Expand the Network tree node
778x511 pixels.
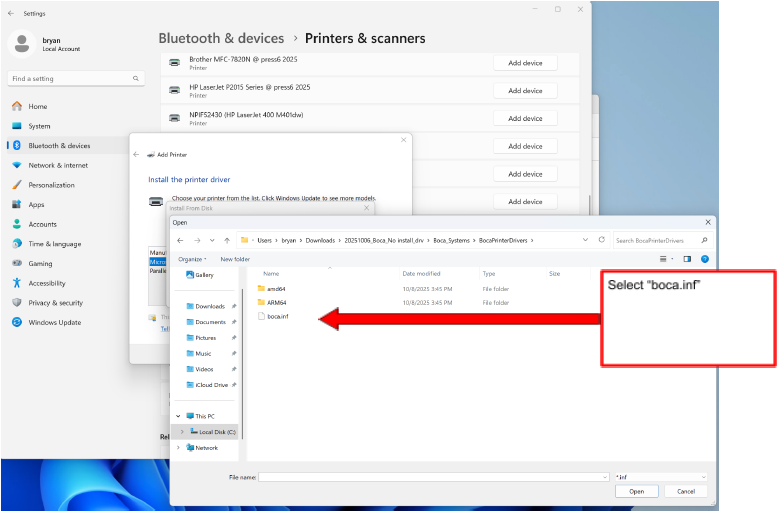(178, 447)
